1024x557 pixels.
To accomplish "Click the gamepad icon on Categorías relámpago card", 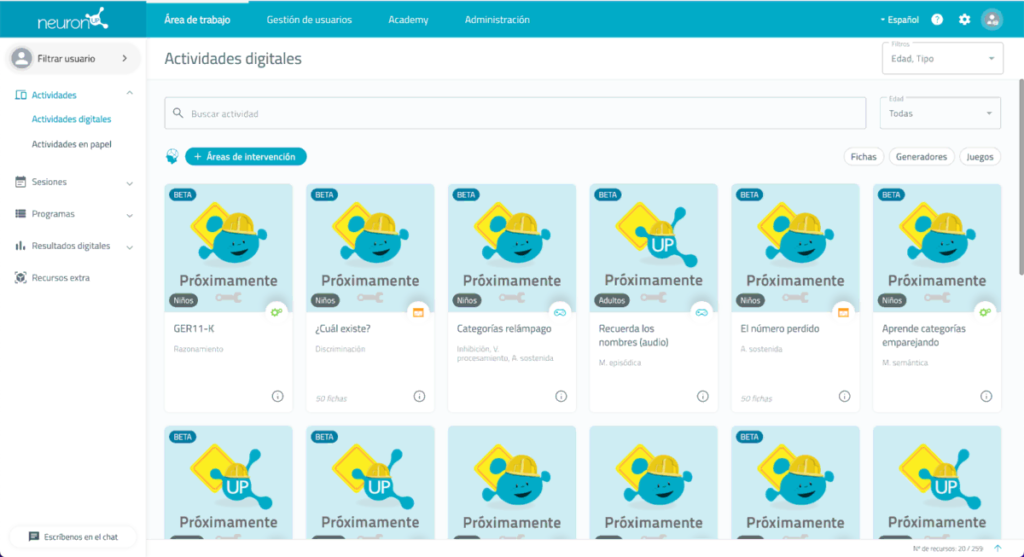I will click(x=560, y=312).
